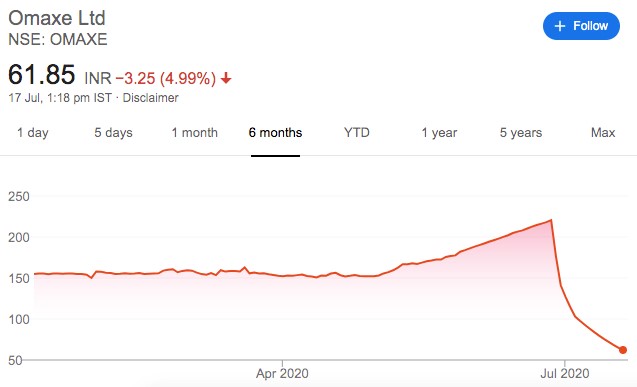
Task: Select the Max range tab
Action: pos(603,133)
